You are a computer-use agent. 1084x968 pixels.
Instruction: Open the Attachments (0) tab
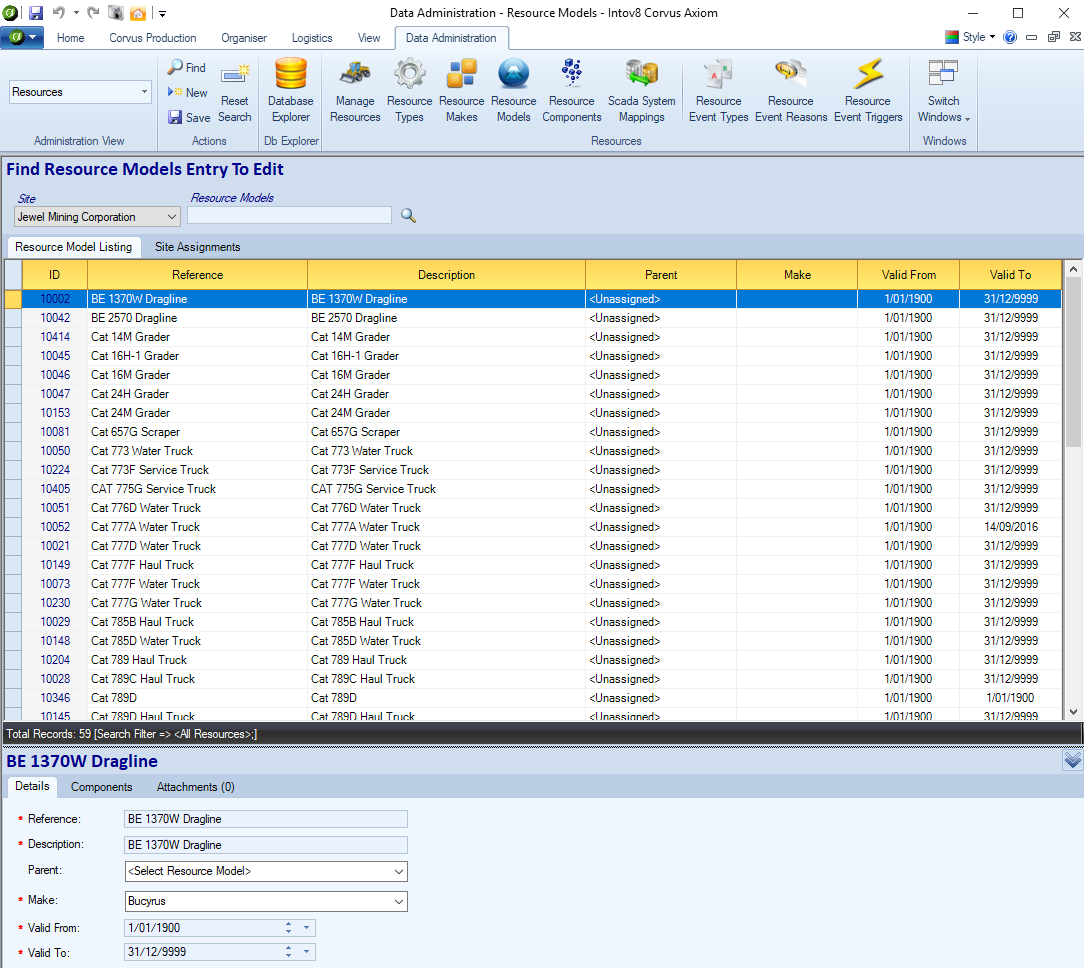pyautogui.click(x=196, y=787)
